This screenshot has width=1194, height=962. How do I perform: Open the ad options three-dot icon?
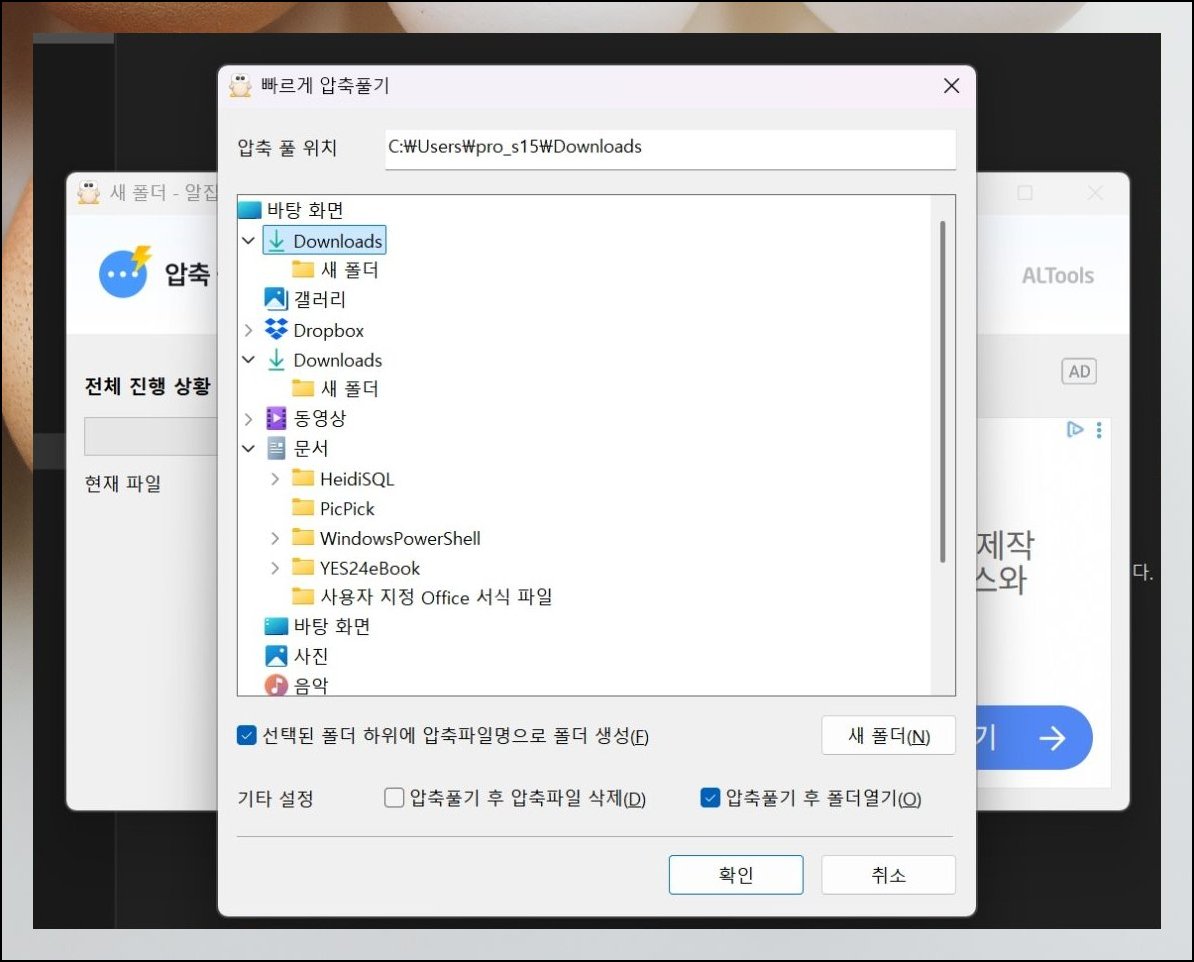1099,430
